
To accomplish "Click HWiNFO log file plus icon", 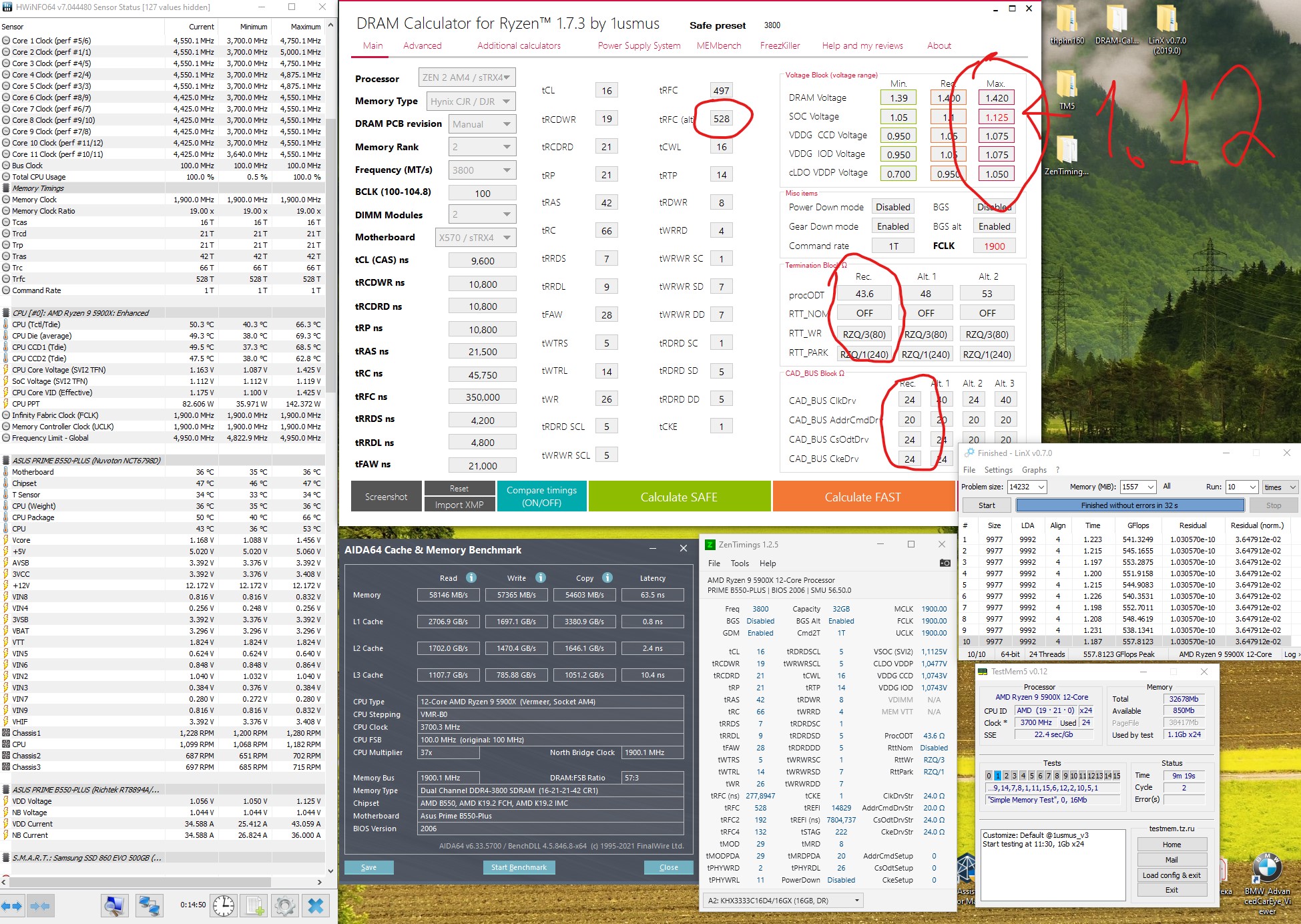I will click(x=255, y=906).
